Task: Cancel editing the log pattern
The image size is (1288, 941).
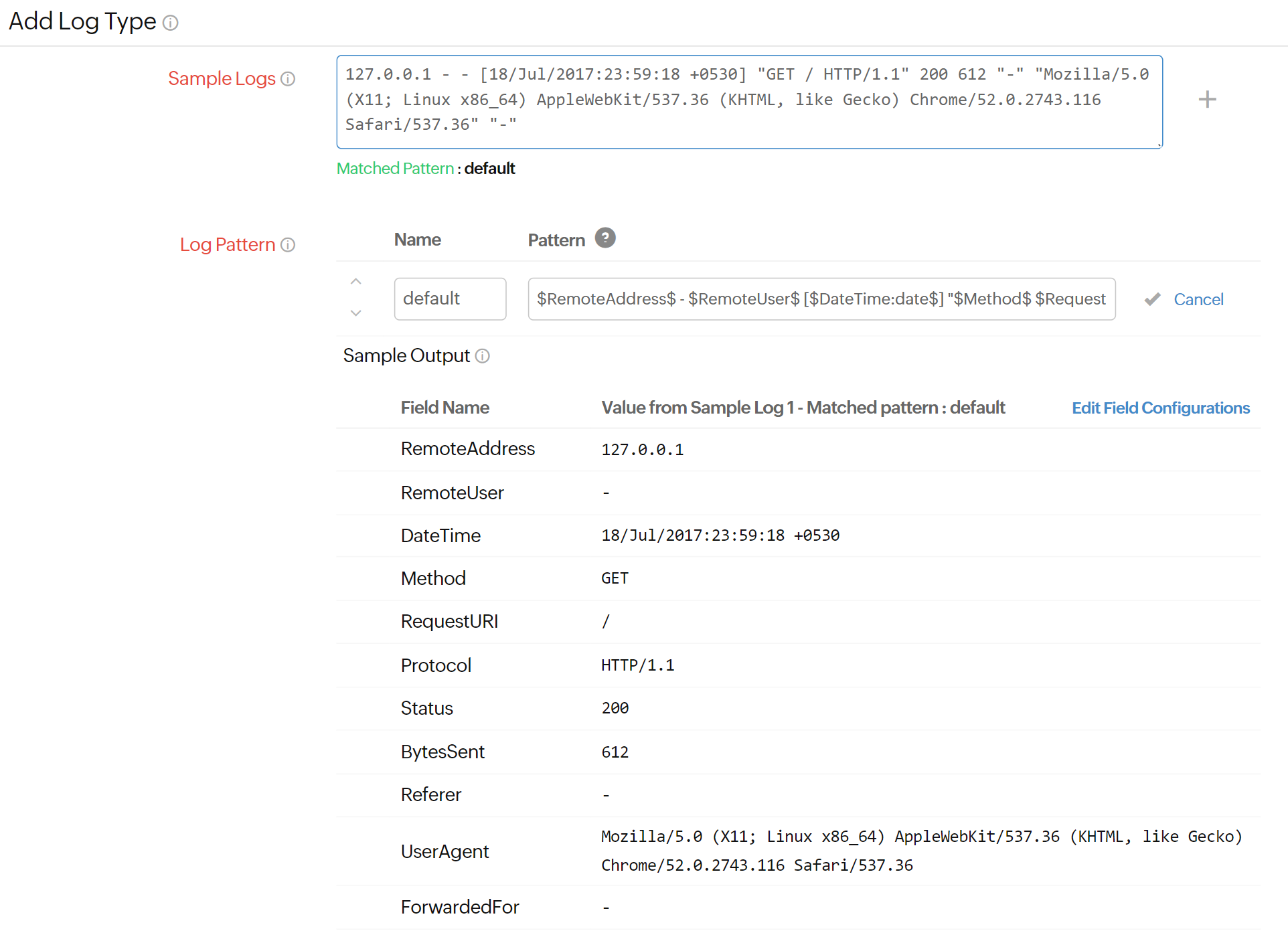Action: pyautogui.click(x=1198, y=299)
